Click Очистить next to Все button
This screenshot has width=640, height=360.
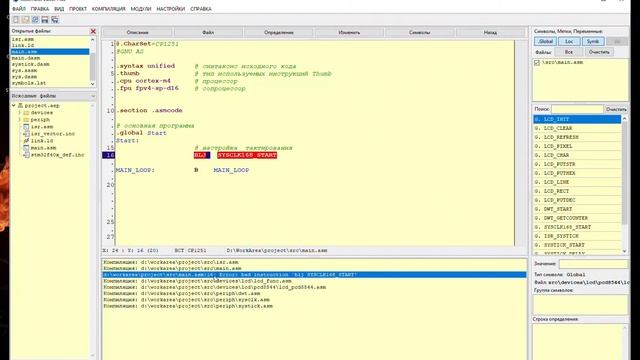599,52
